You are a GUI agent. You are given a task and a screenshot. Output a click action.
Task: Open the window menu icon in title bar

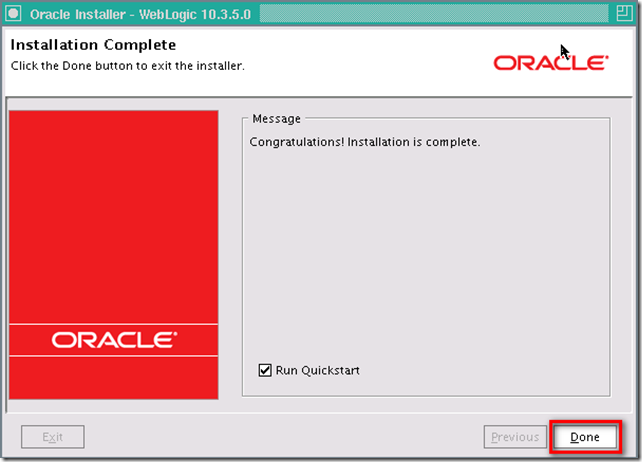[13, 14]
